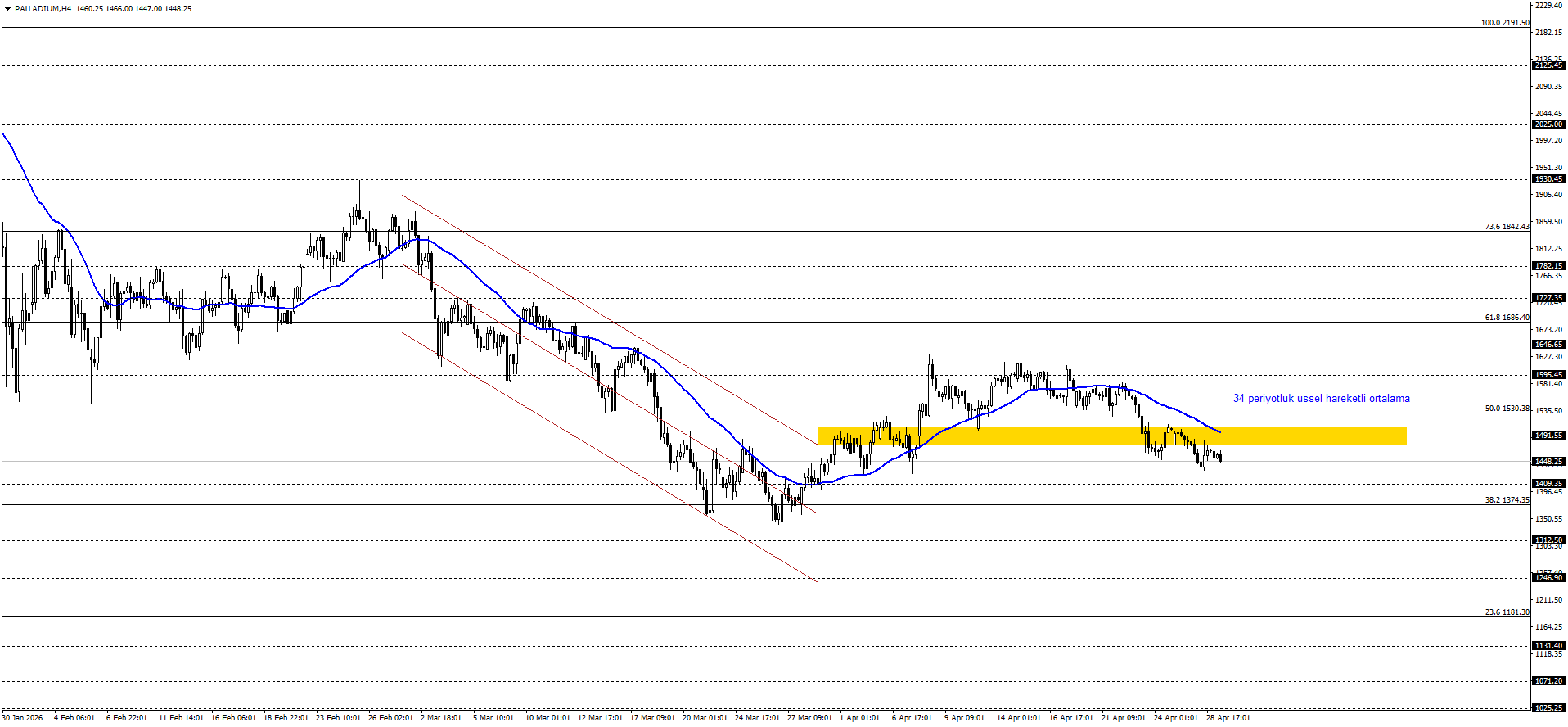The width and height of the screenshot is (1568, 727).
Task: Select the 1930.45 horizontal line price tag
Action: tap(1548, 179)
